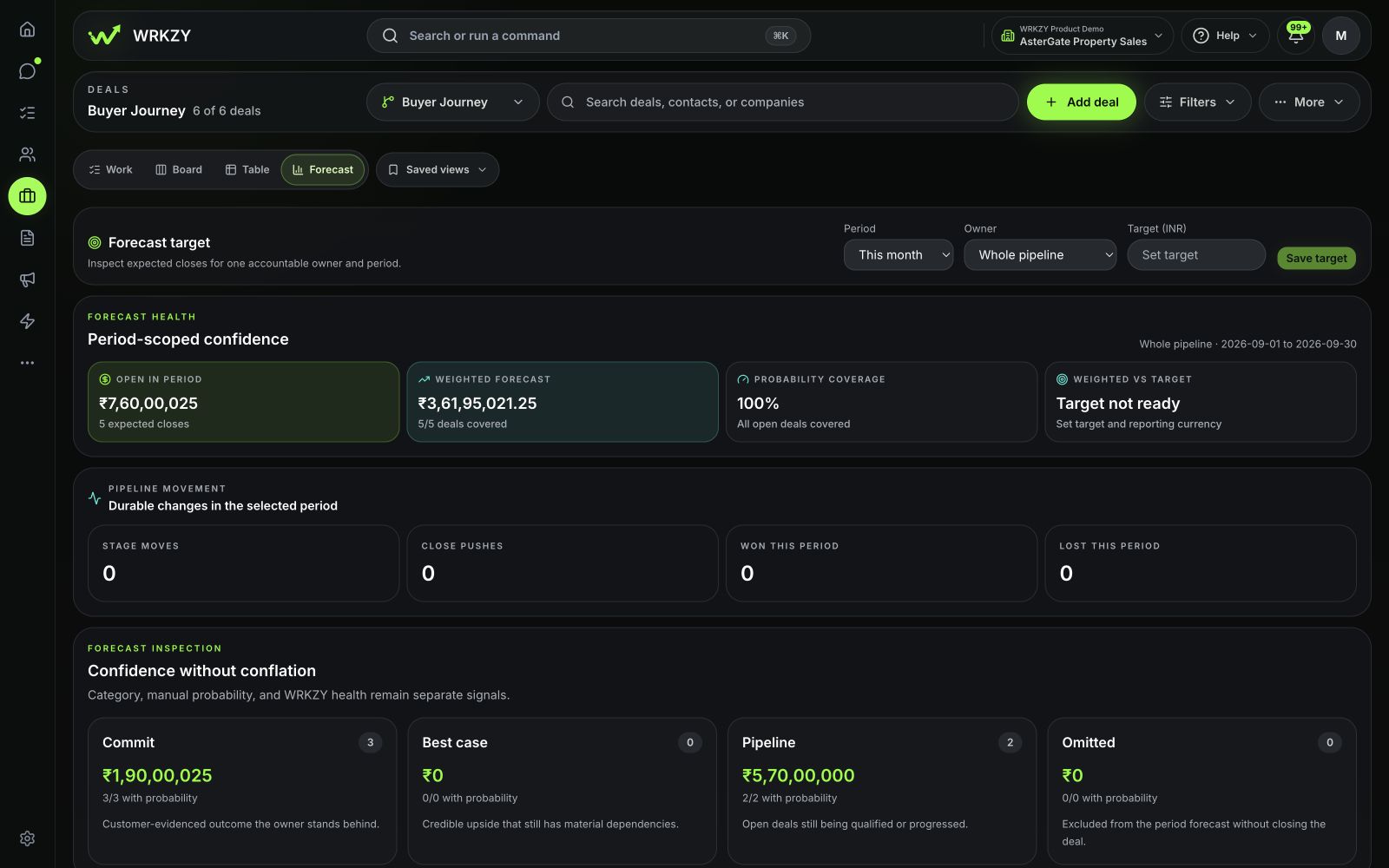Click the ⌘K shortcut badge
This screenshot has width=1389, height=868.
(x=780, y=36)
